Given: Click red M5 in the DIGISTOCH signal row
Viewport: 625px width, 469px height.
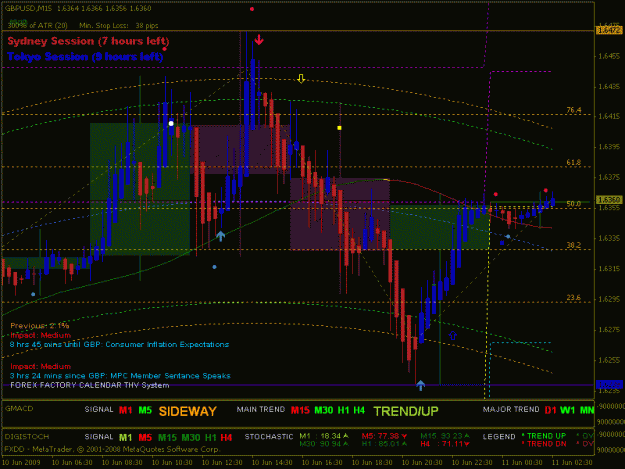Looking at the screenshot, I should click(145, 438).
